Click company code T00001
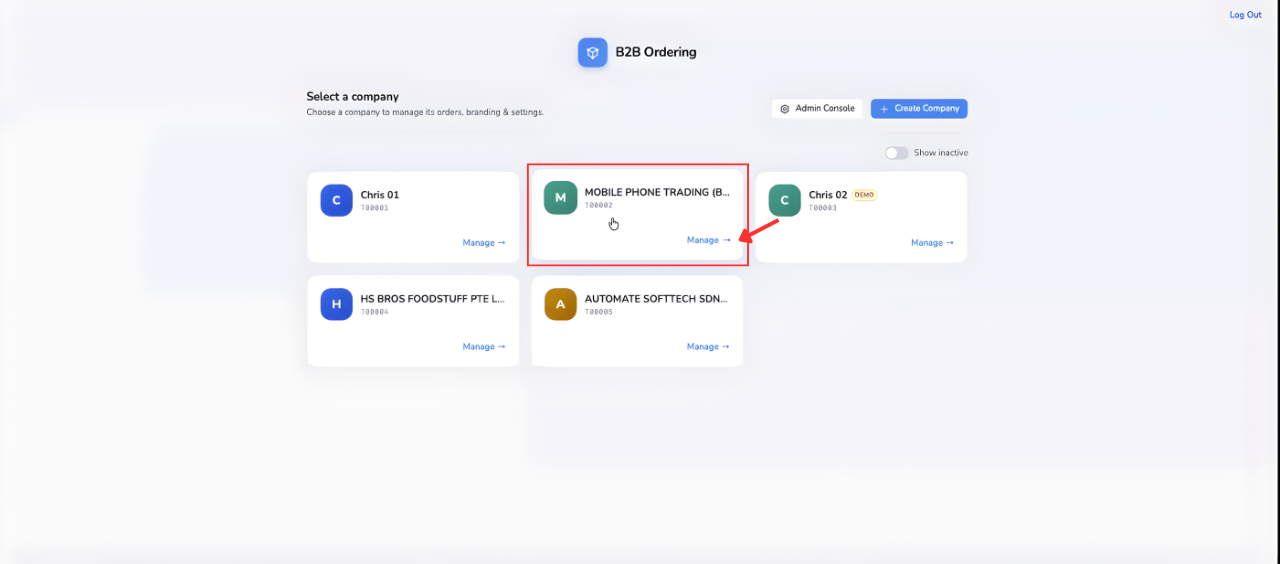This screenshot has width=1280, height=564. pos(374,208)
